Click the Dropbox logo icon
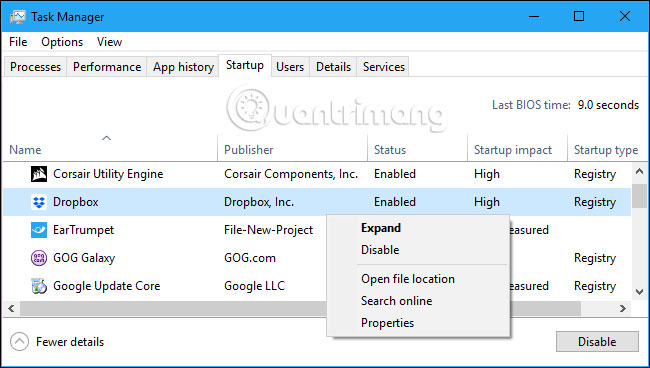The image size is (650, 368). tap(39, 202)
